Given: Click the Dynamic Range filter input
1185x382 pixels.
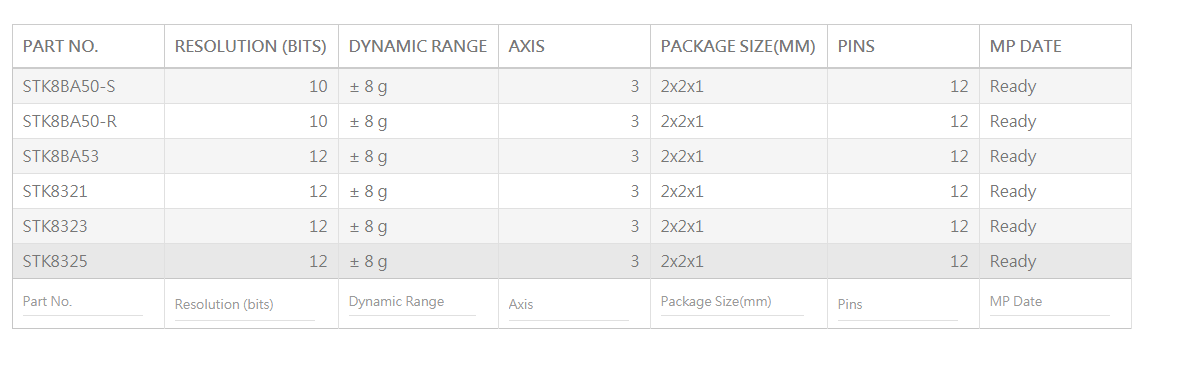Looking at the screenshot, I should coord(412,302).
